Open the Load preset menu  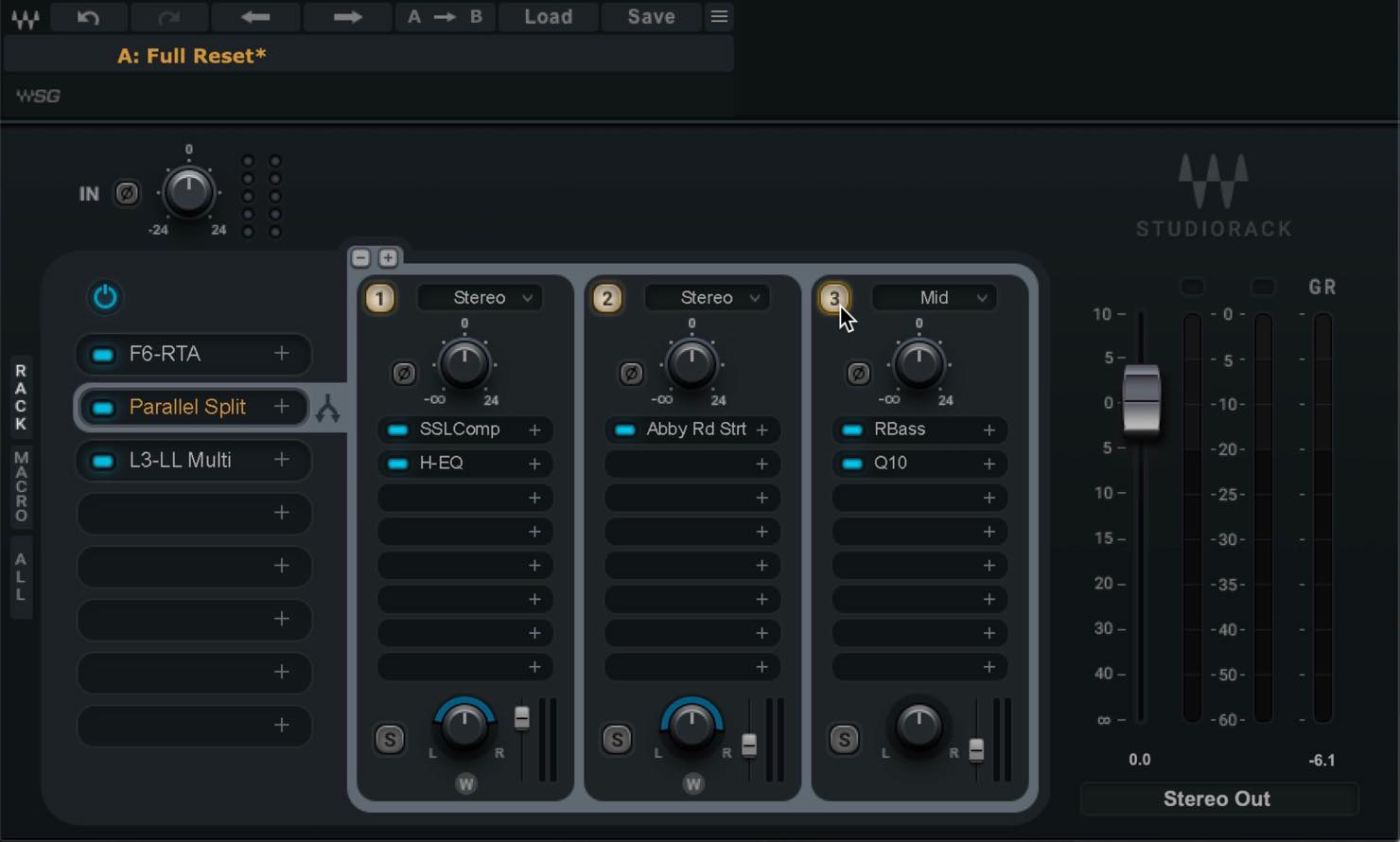click(x=549, y=17)
